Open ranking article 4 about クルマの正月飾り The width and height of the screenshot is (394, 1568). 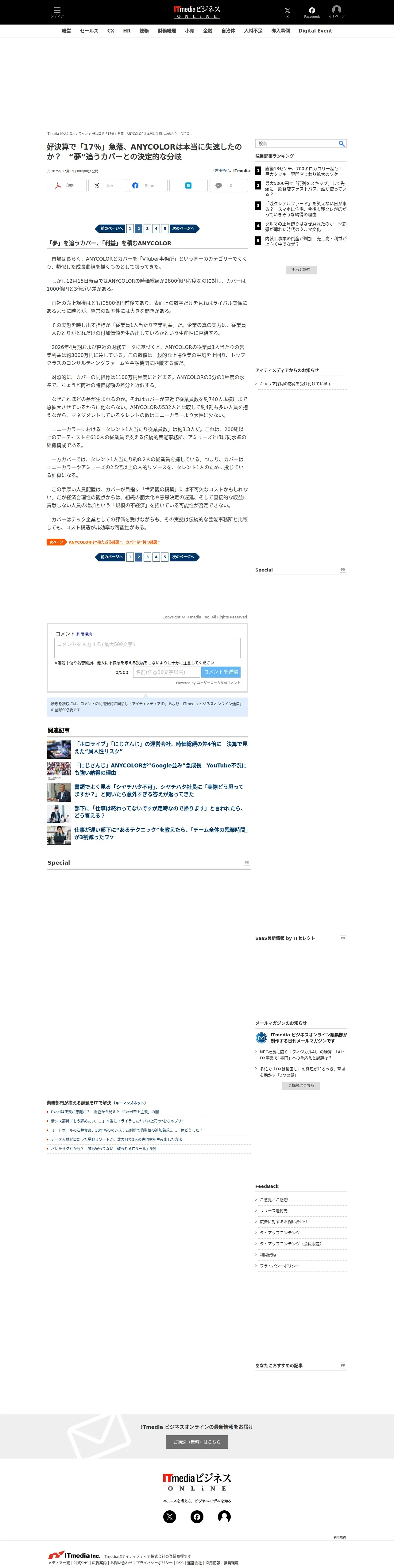point(306,227)
